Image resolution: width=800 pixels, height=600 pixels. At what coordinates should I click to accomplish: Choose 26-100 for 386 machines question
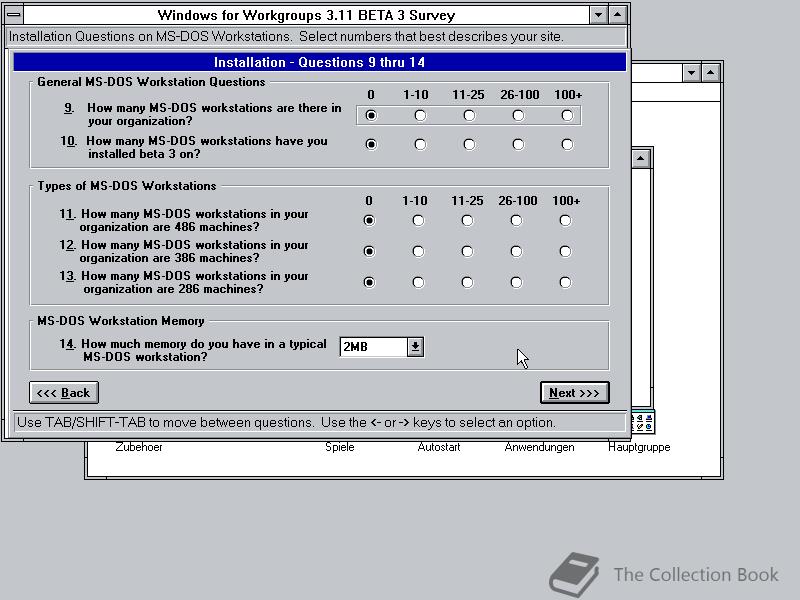click(x=516, y=252)
